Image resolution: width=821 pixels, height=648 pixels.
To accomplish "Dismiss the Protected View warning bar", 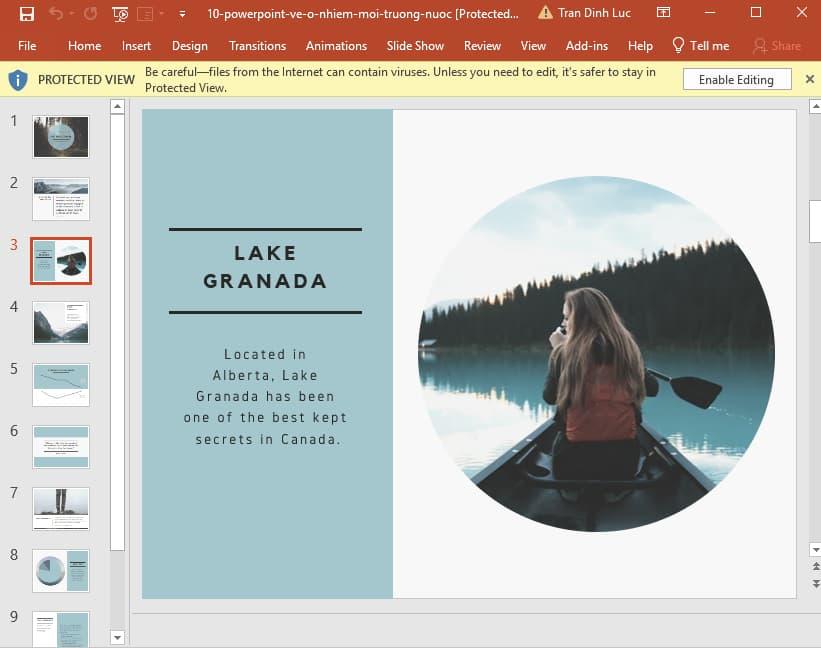I will pyautogui.click(x=810, y=78).
